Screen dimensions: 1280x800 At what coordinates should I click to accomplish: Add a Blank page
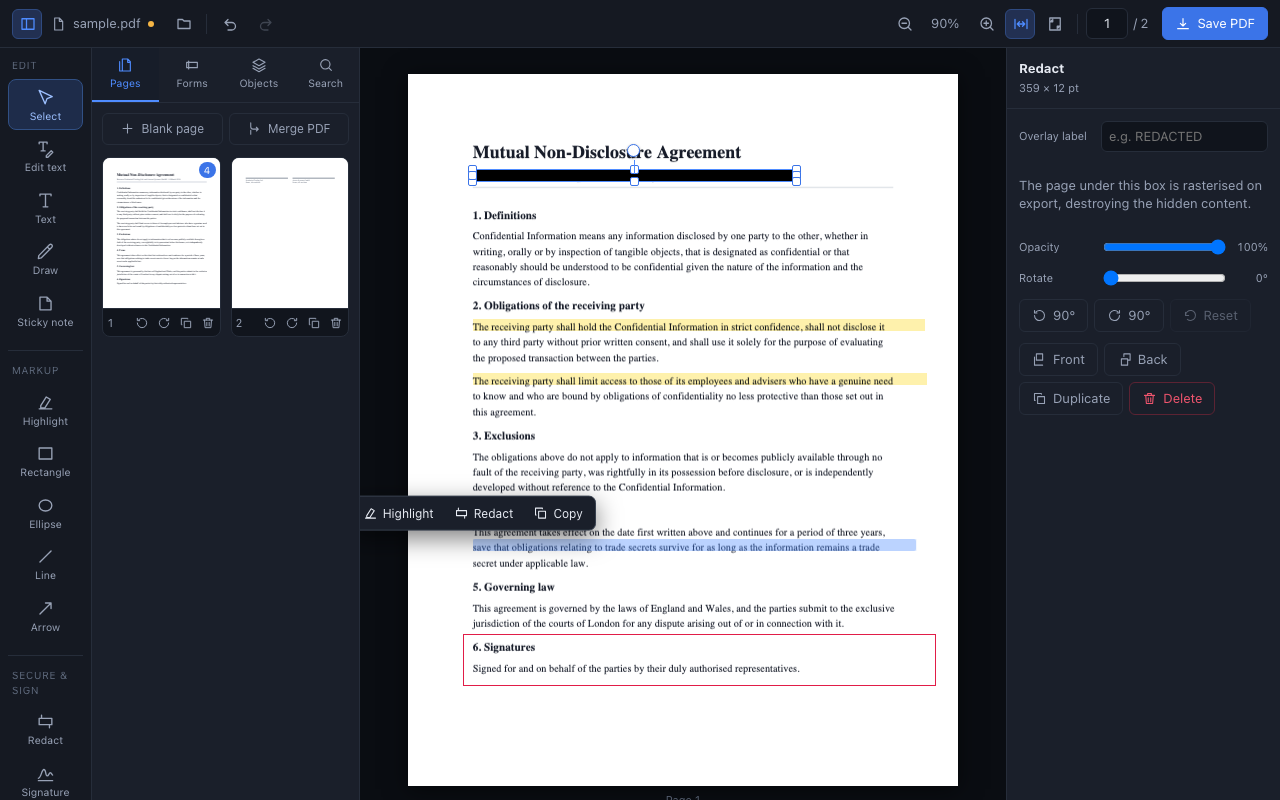(162, 129)
